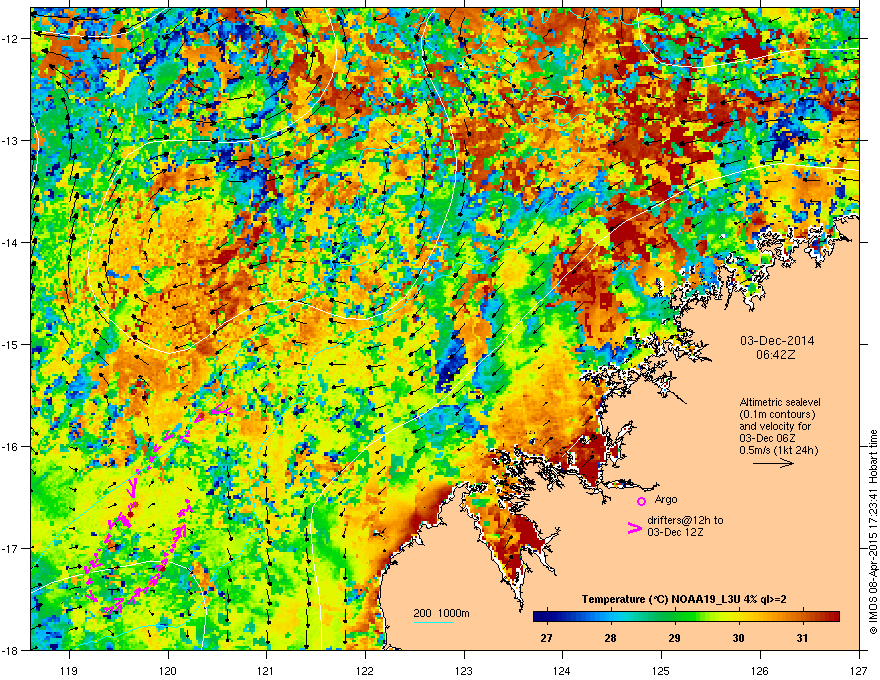Click the latitude label -17
The height and width of the screenshot is (680, 880).
coord(11,548)
